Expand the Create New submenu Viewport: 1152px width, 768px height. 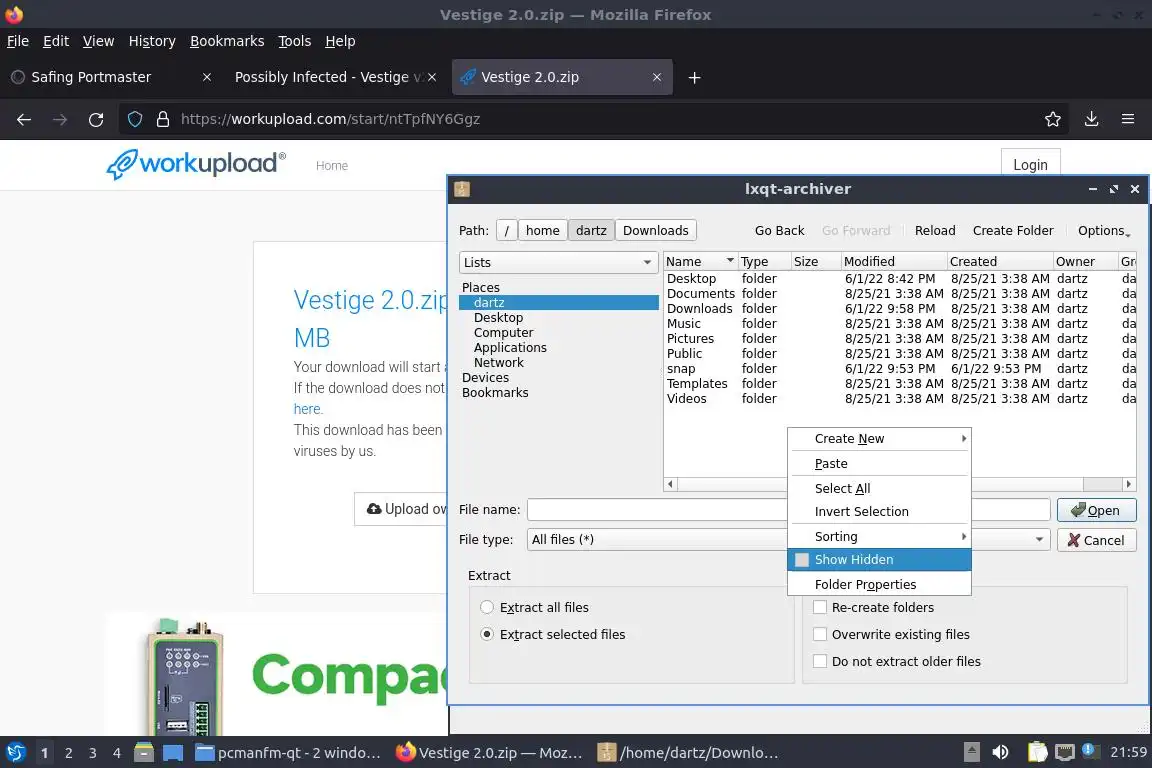(879, 439)
